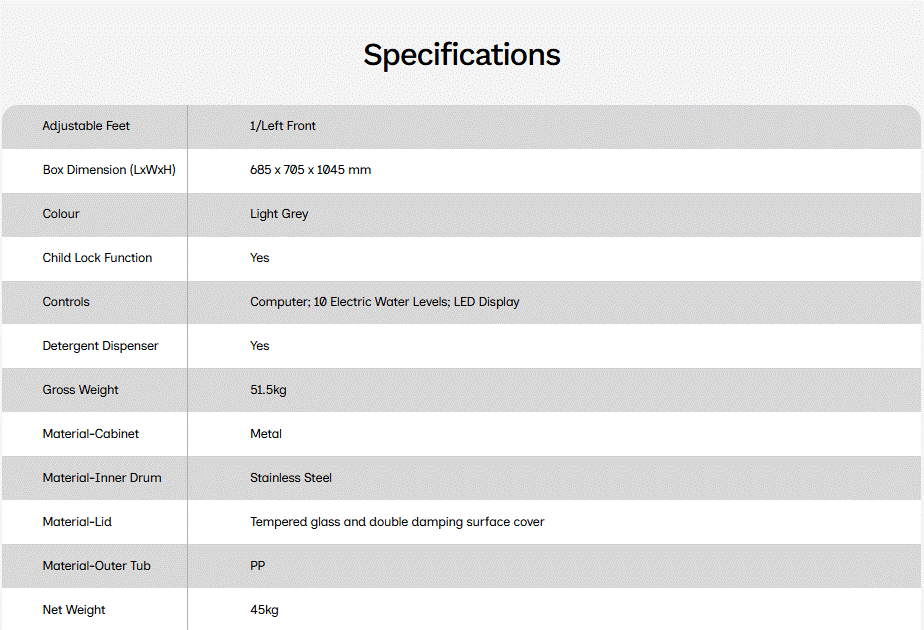Select the Controls row label
This screenshot has width=924, height=630.
coord(66,302)
